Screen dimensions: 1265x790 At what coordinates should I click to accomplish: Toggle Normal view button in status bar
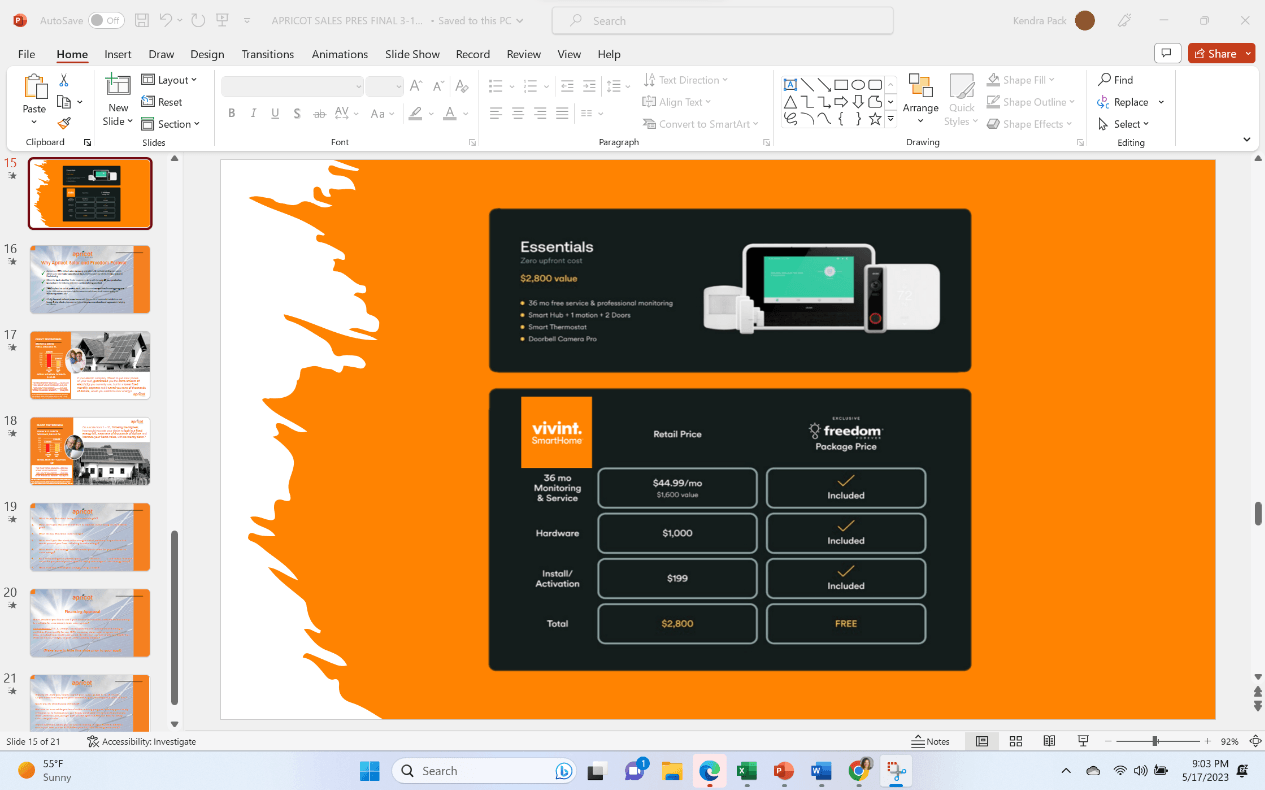(x=982, y=741)
